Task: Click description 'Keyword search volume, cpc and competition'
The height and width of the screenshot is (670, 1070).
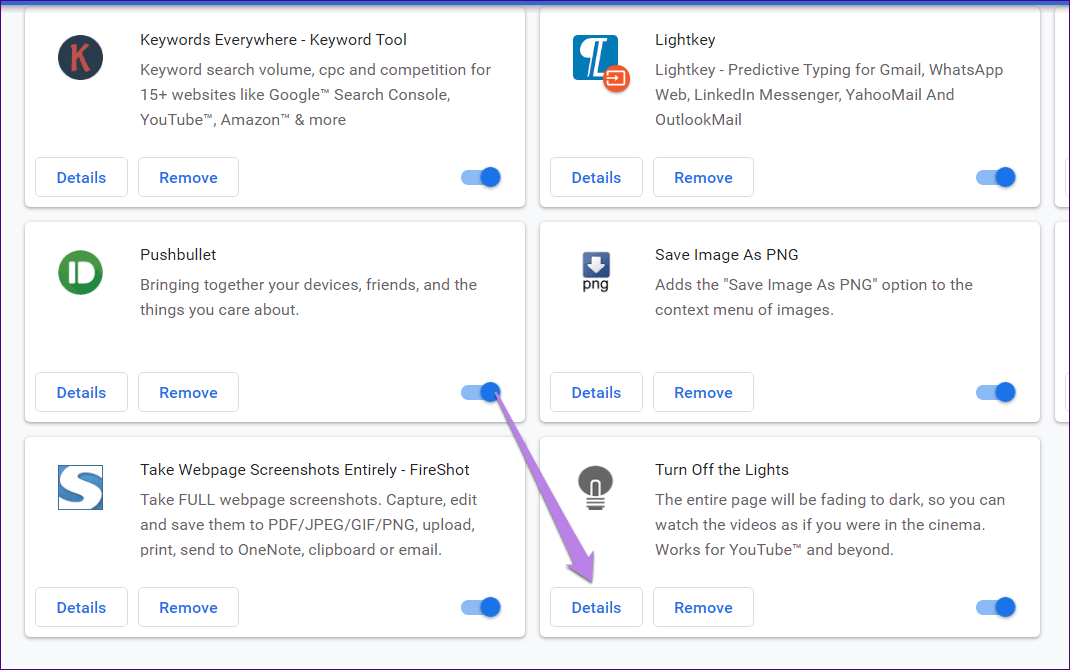Action: pos(315,95)
